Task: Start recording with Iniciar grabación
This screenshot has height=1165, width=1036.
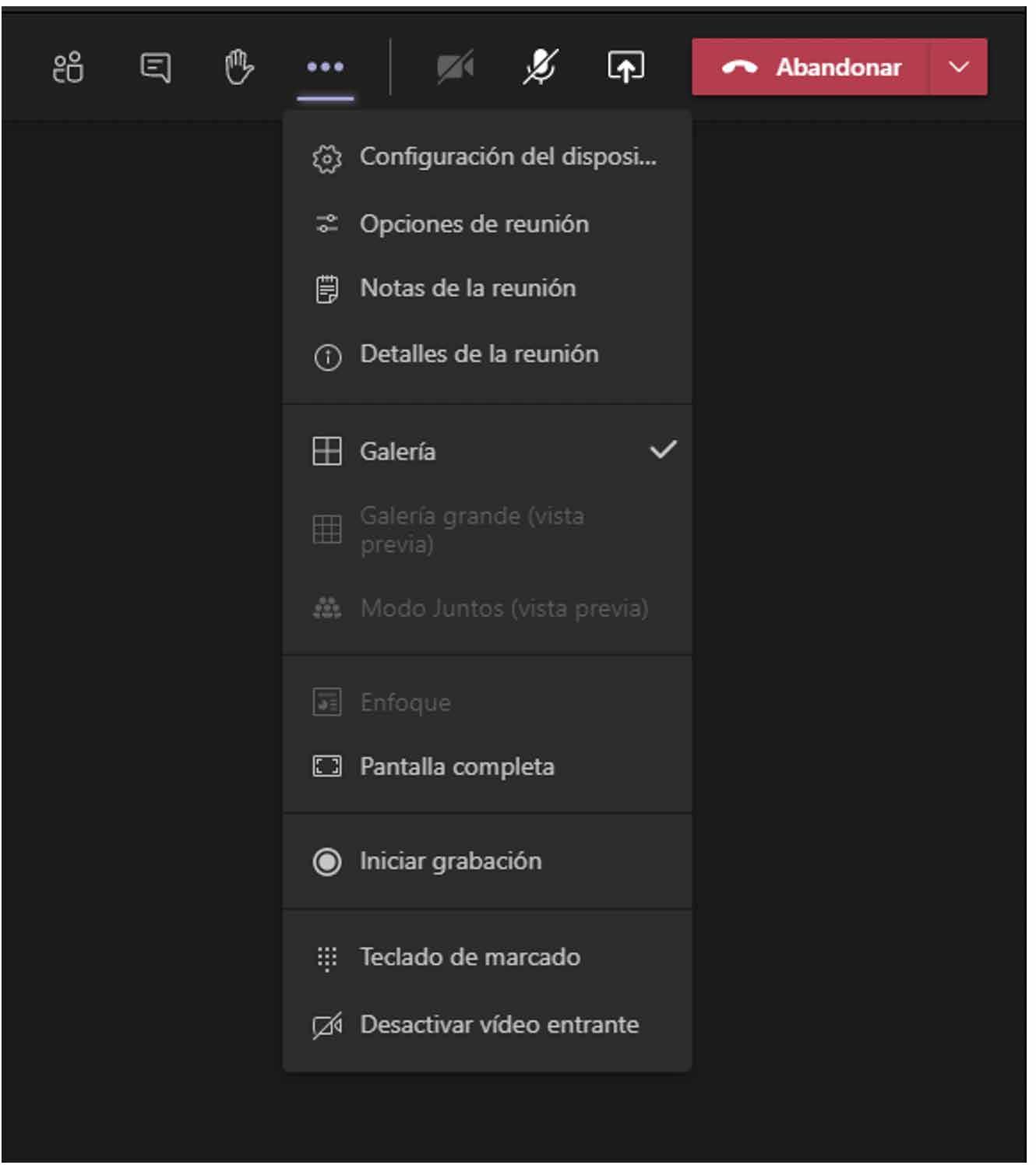Action: (488, 861)
